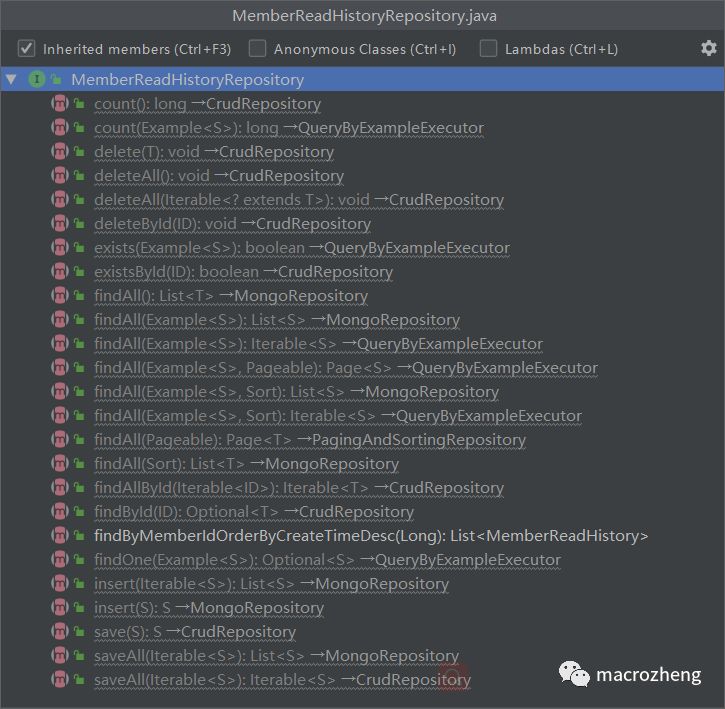Select findById(ID): Optional<T> →CrudRepository
Screen dimensions: 725x709
pos(254,512)
